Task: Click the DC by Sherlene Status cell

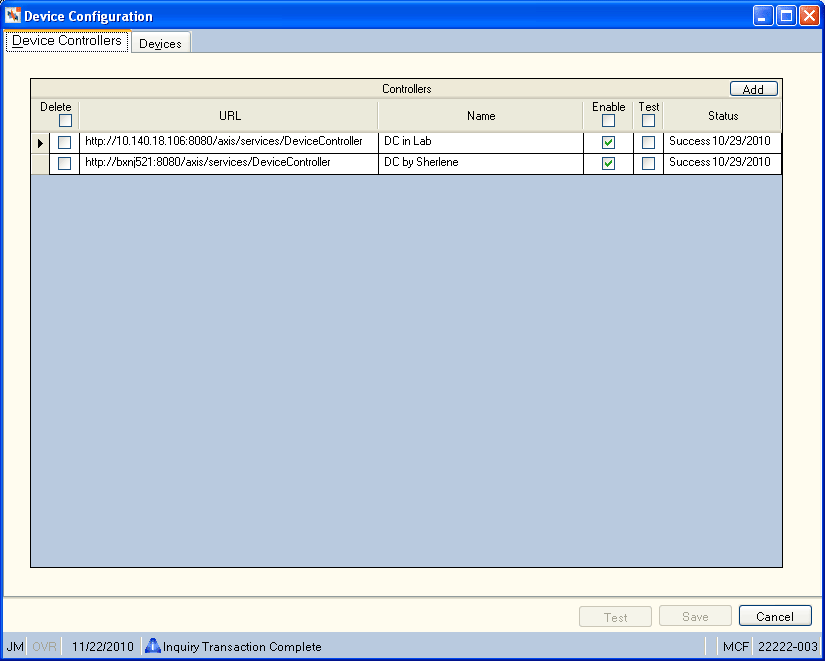Action: 722,164
